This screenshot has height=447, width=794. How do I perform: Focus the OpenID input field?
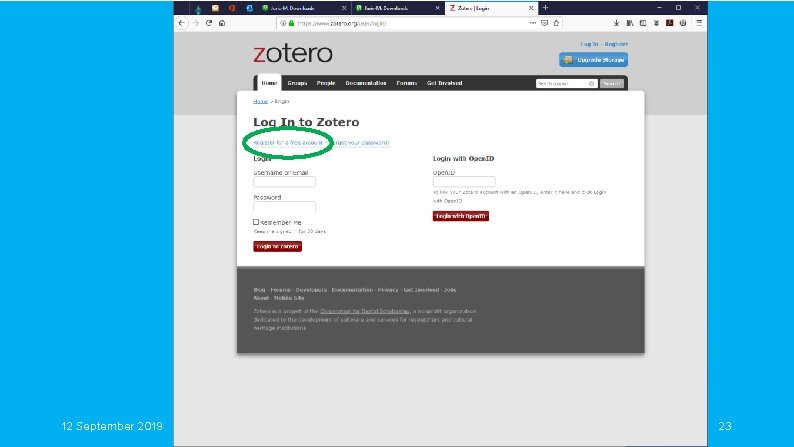tap(464, 181)
